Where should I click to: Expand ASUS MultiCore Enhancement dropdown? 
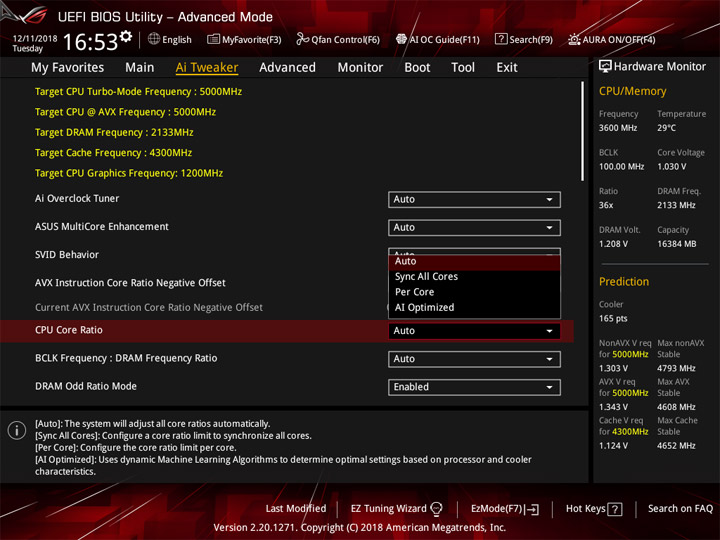pos(474,227)
